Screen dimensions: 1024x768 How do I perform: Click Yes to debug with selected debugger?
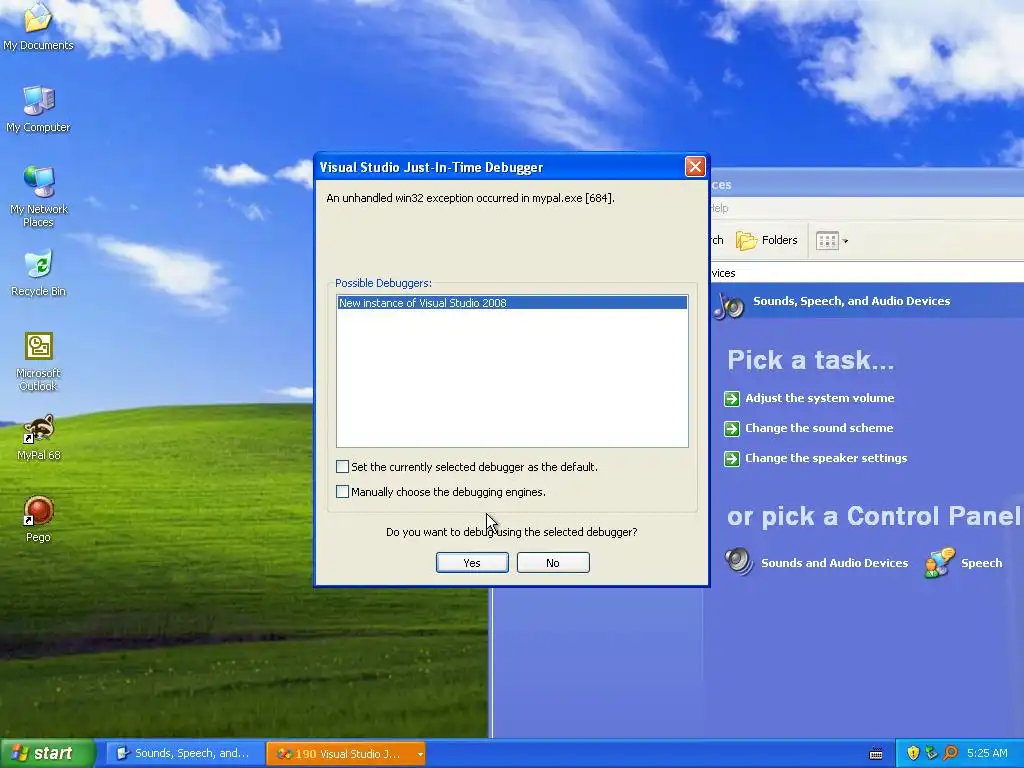[472, 562]
